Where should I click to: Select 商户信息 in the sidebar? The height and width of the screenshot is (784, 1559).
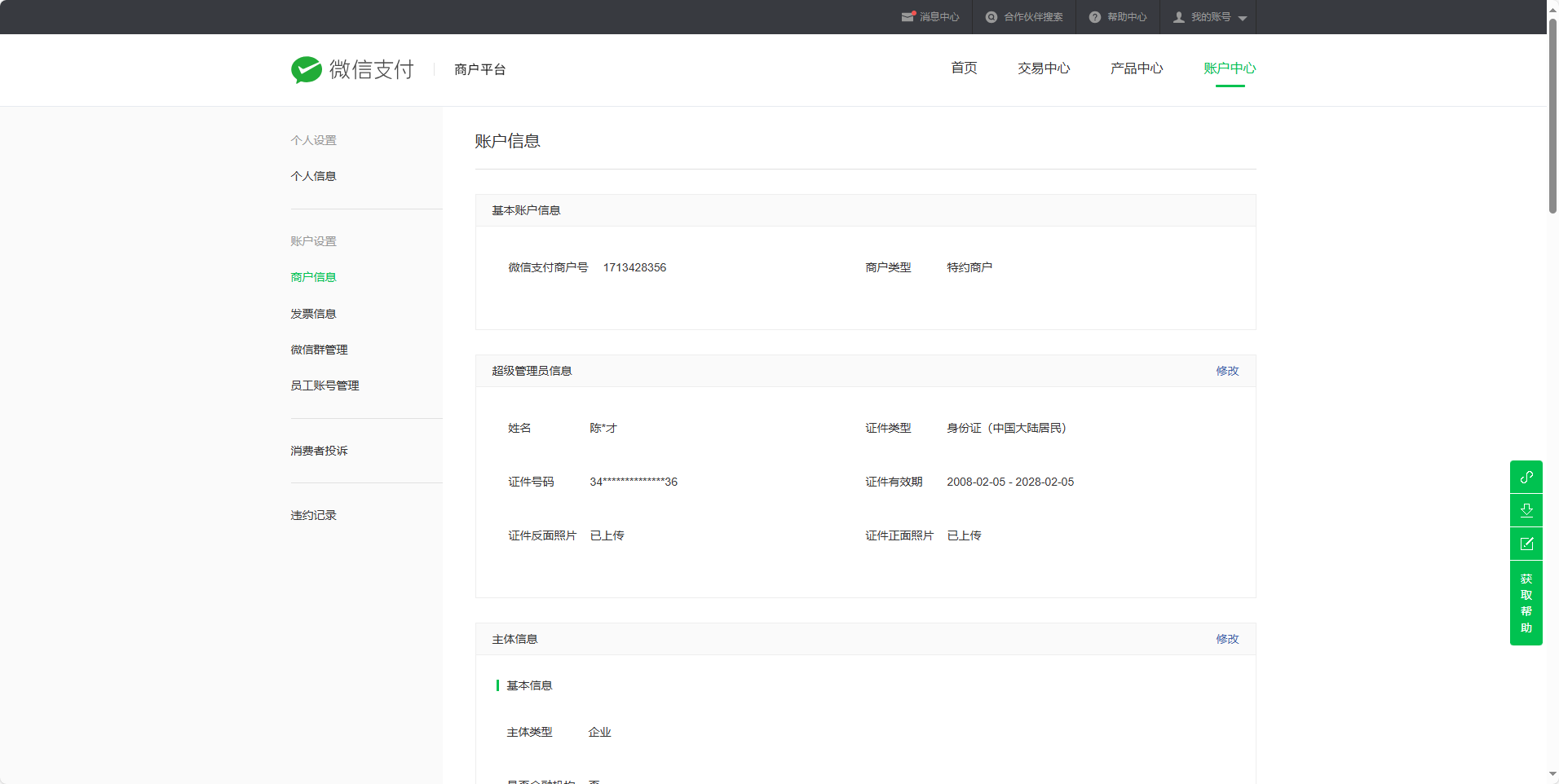point(313,277)
